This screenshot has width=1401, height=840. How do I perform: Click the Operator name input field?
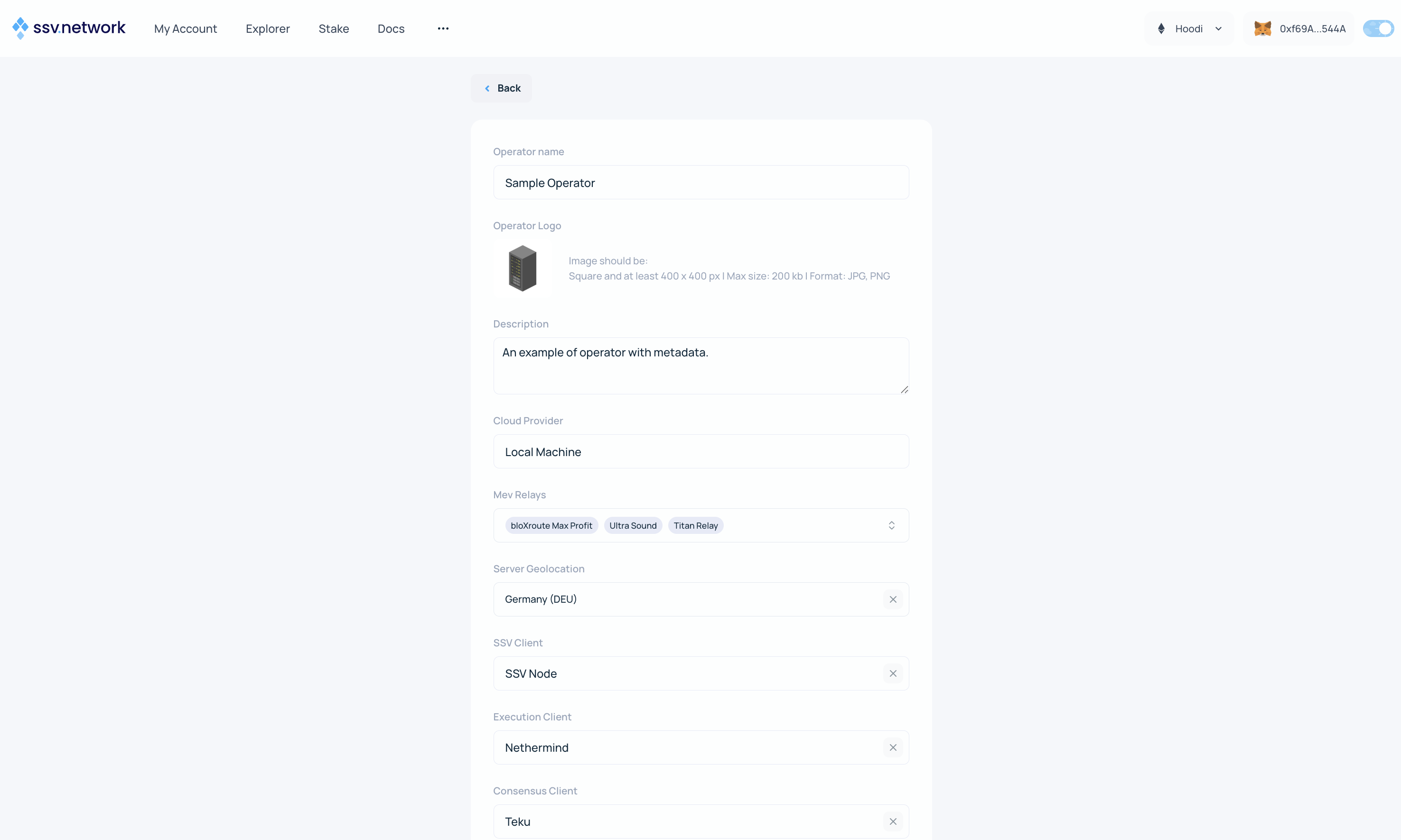(x=701, y=183)
